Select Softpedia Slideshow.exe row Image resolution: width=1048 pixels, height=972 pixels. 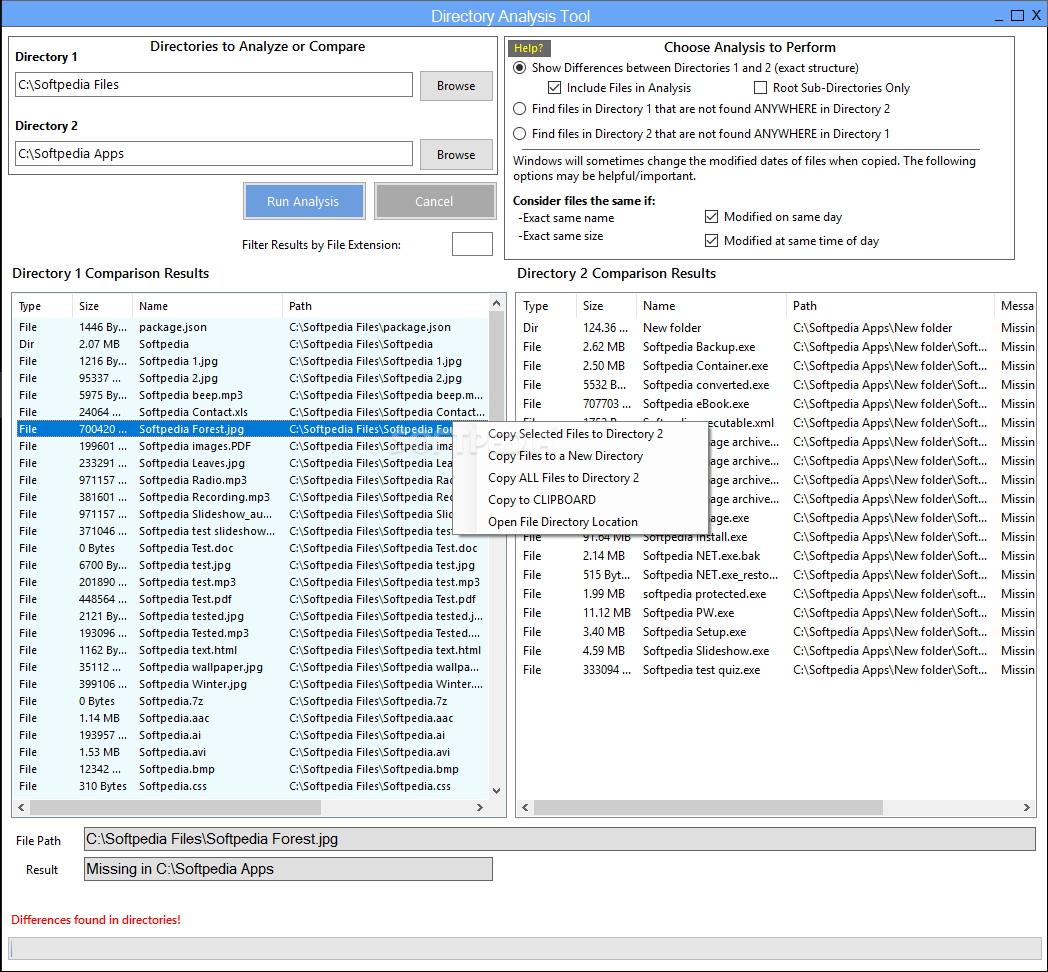click(x=778, y=650)
